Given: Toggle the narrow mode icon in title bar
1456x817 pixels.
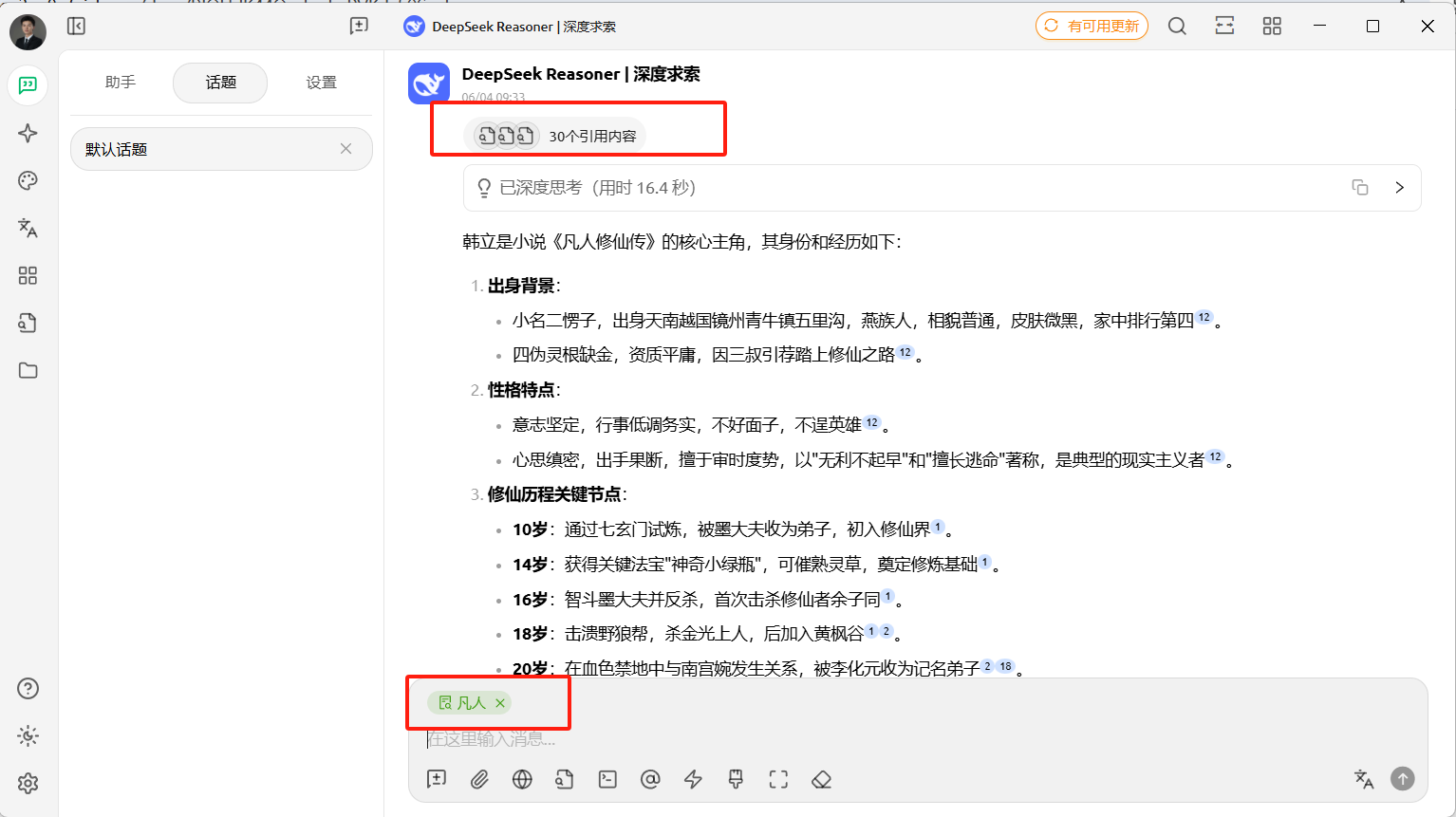Looking at the screenshot, I should (x=1224, y=26).
